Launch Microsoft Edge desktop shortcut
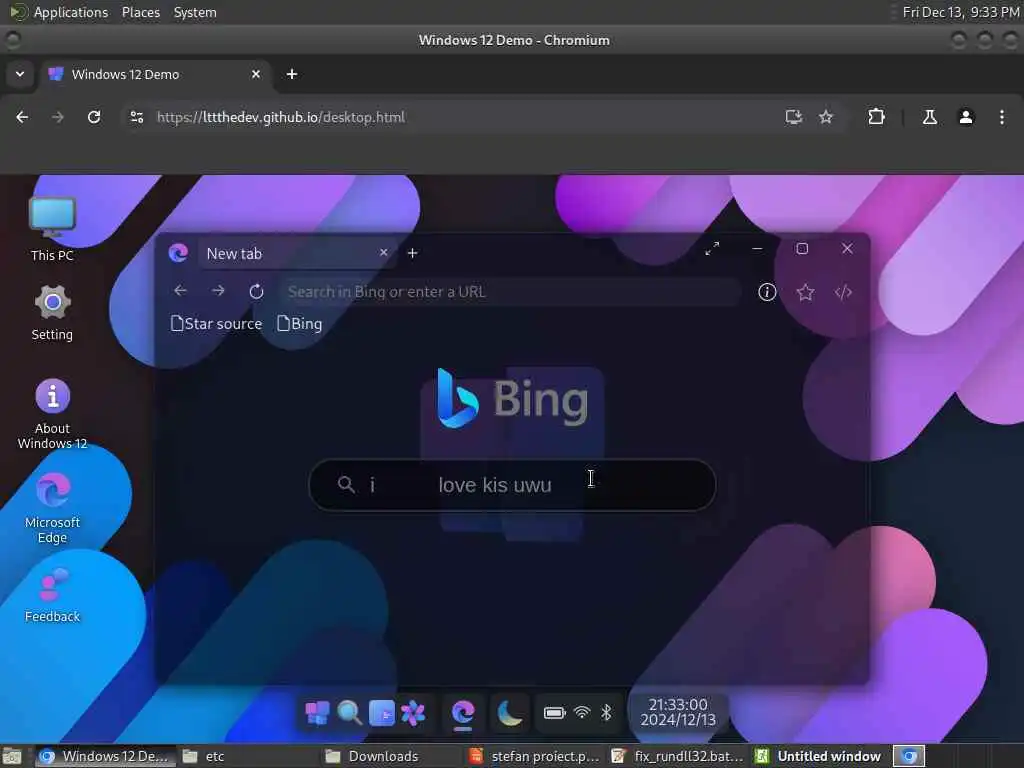The width and height of the screenshot is (1024, 768). click(52, 508)
